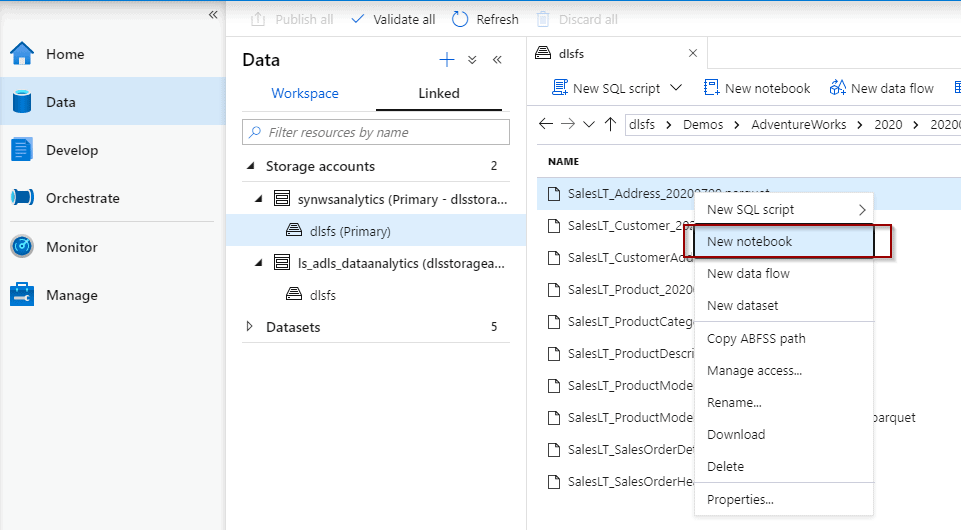Select ls_adls_dataanalytics storage row
Screen dimensions: 961x530
(x=376, y=263)
